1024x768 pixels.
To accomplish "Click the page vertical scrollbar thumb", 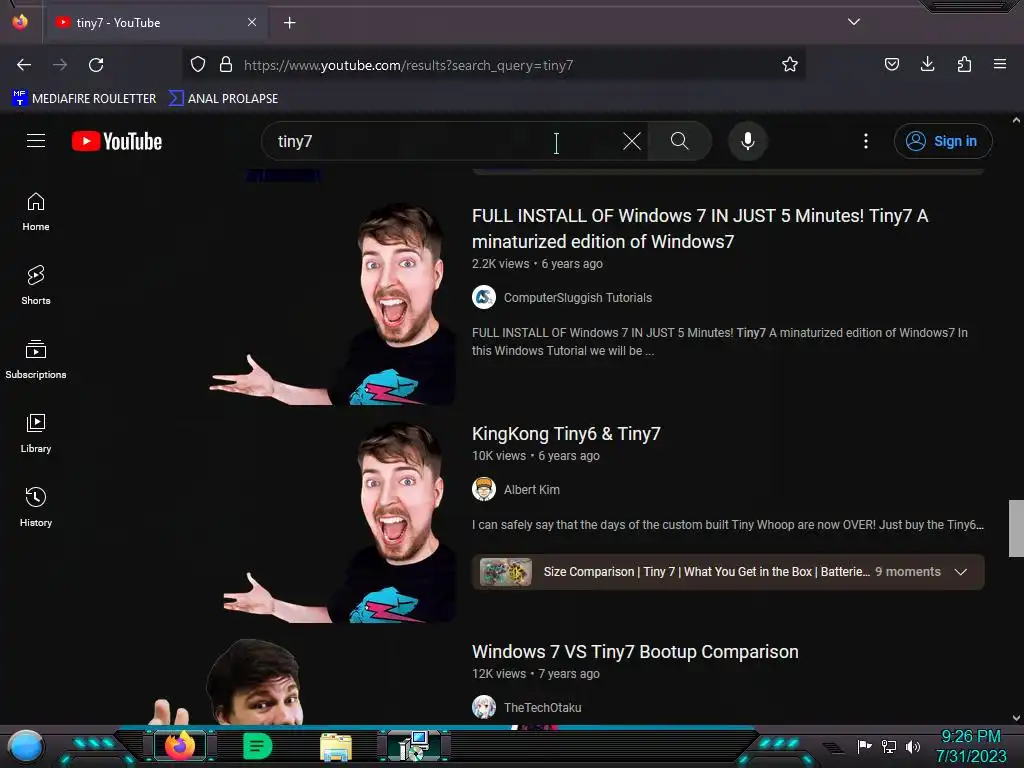I will [1016, 528].
